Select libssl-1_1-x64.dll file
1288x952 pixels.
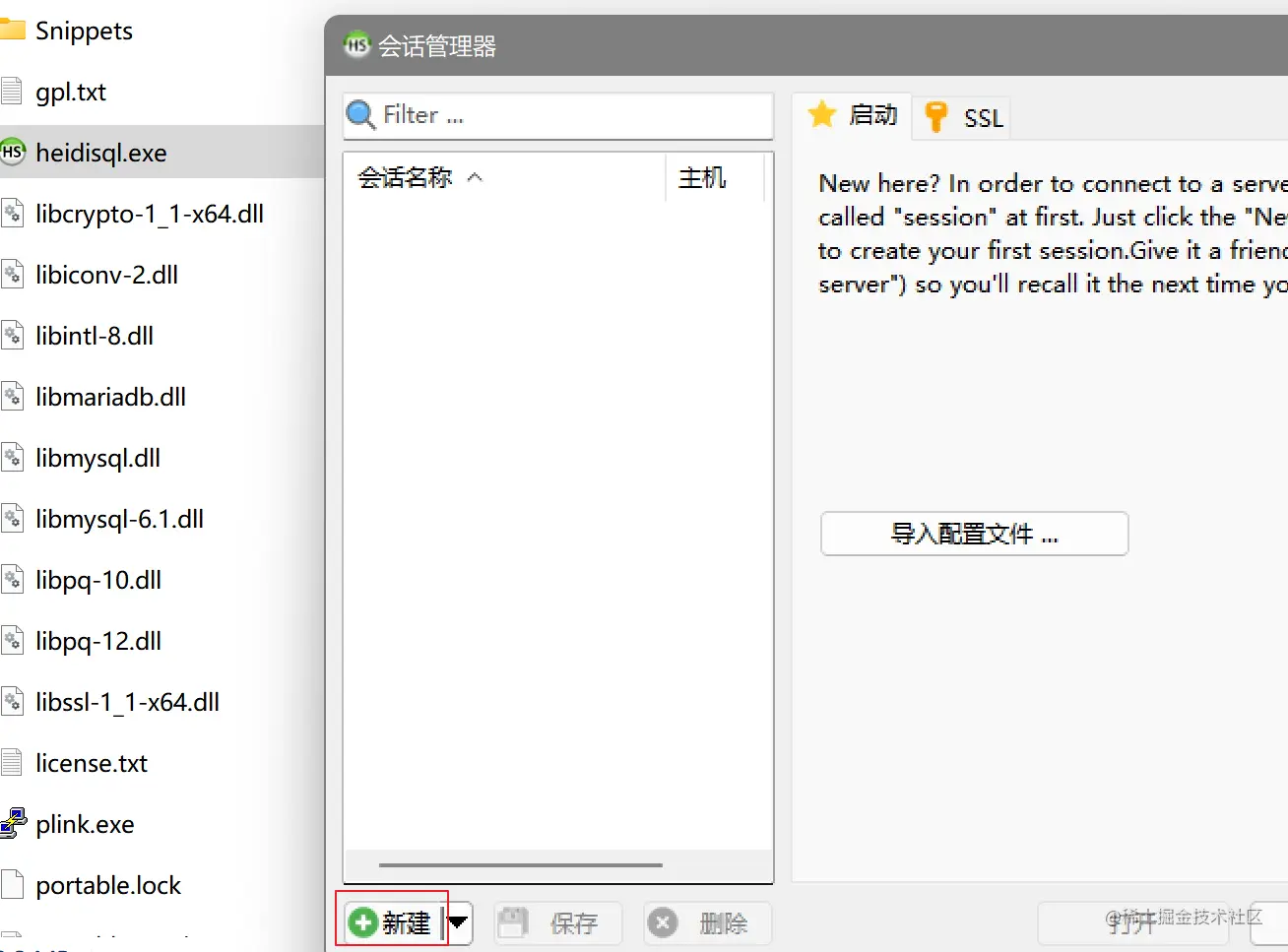point(127,702)
